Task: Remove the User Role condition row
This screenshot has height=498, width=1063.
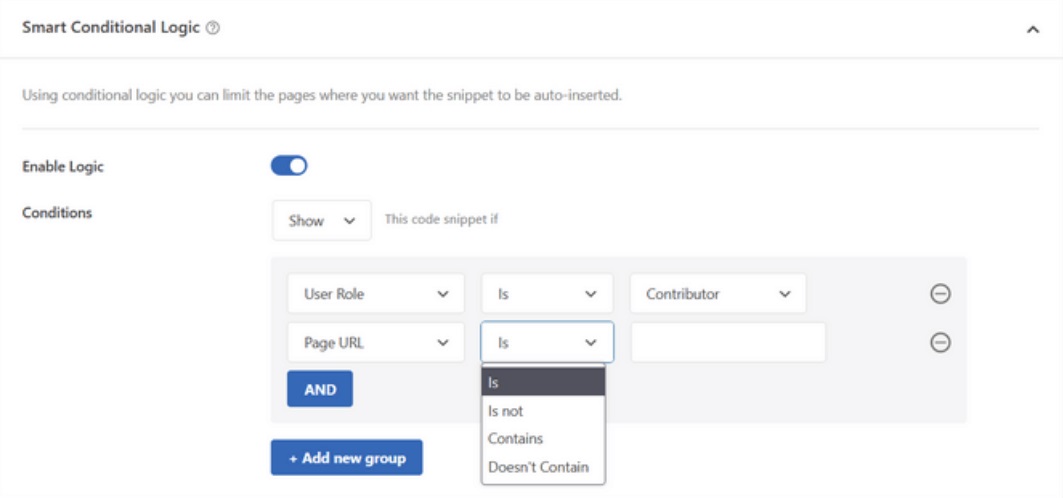Action: pos(940,294)
